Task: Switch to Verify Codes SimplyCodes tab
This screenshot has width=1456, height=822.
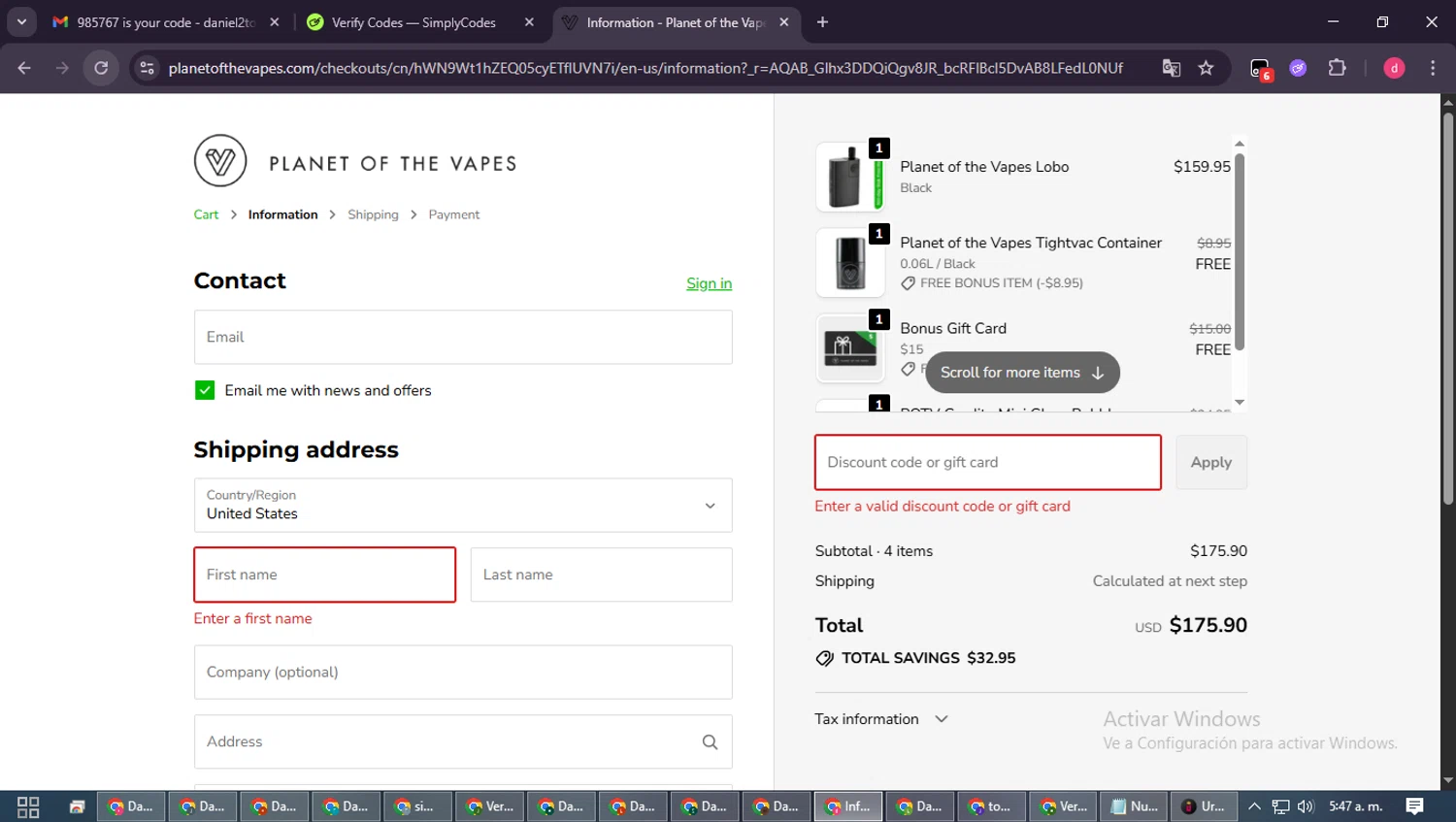Action: point(419,22)
